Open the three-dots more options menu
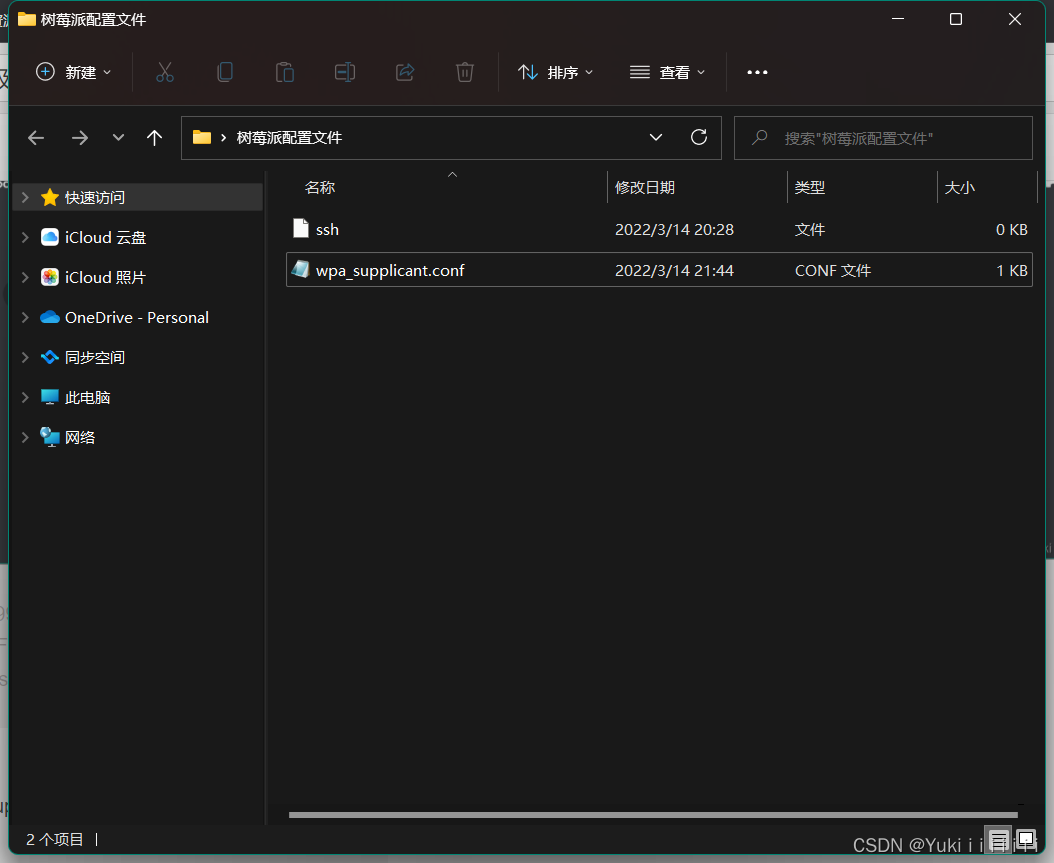This screenshot has height=863, width=1054. click(757, 72)
